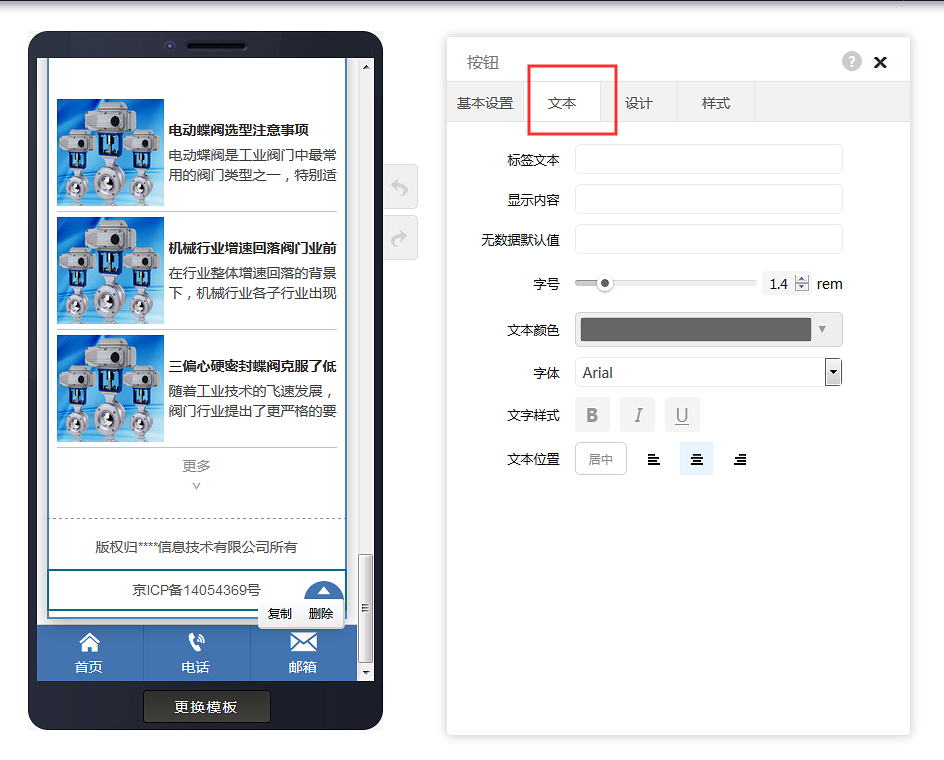Open the 文本颜色 color dropdown
The height and width of the screenshot is (760, 944).
tap(709, 330)
